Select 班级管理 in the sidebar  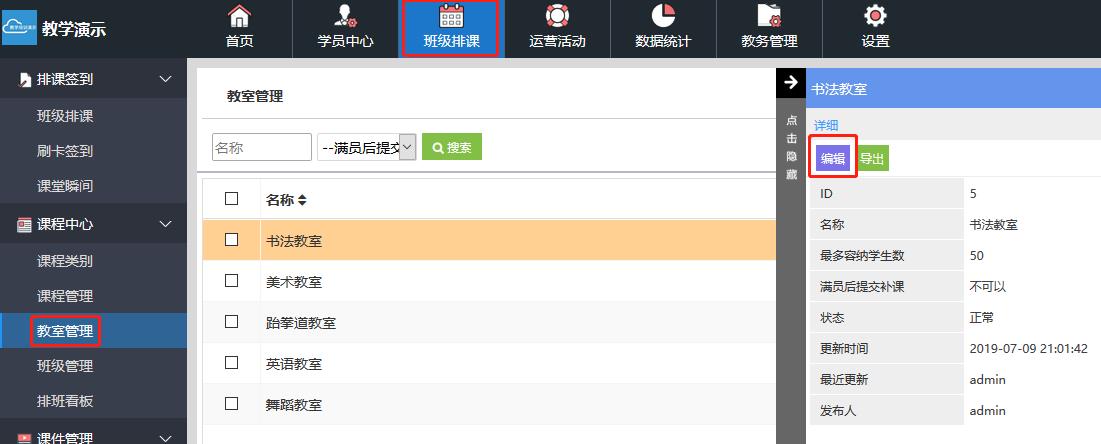pos(65,366)
